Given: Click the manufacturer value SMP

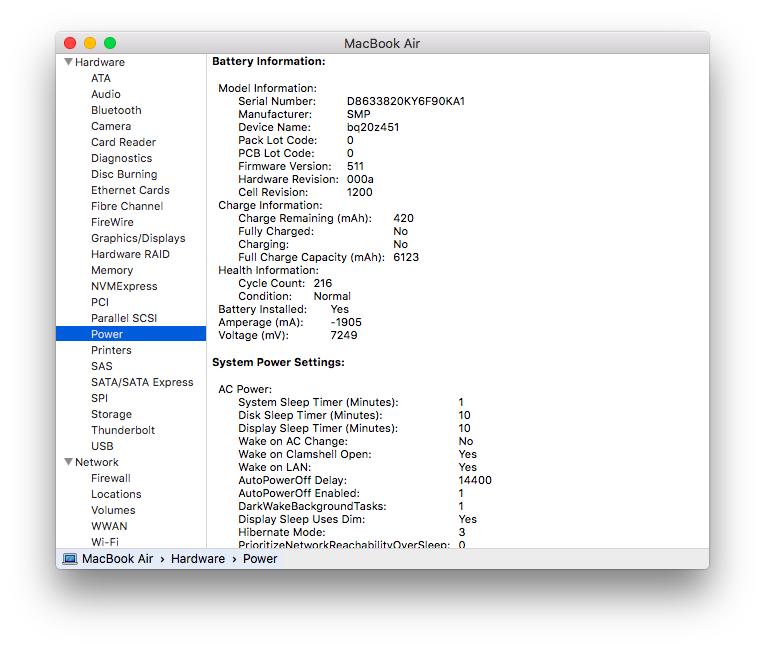Looking at the screenshot, I should click(359, 114).
